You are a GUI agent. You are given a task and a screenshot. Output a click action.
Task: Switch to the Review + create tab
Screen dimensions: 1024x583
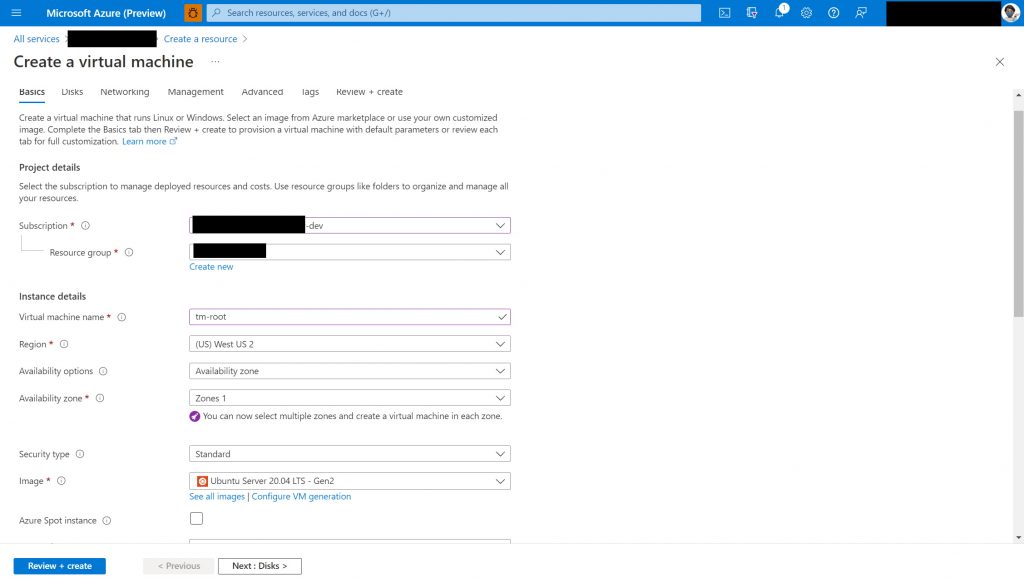[370, 92]
